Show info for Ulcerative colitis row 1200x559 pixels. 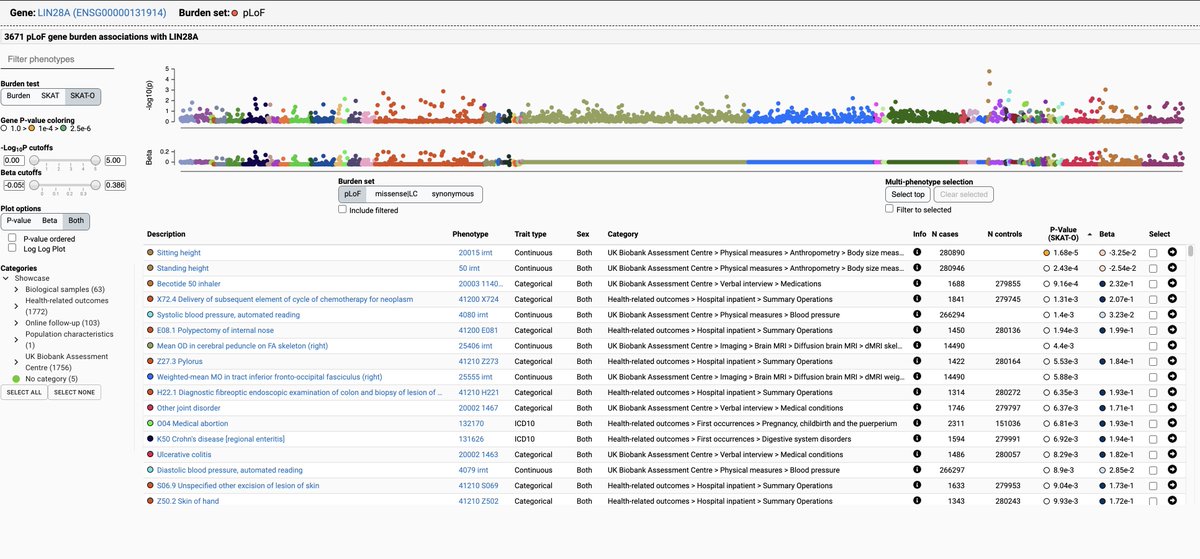click(x=917, y=454)
